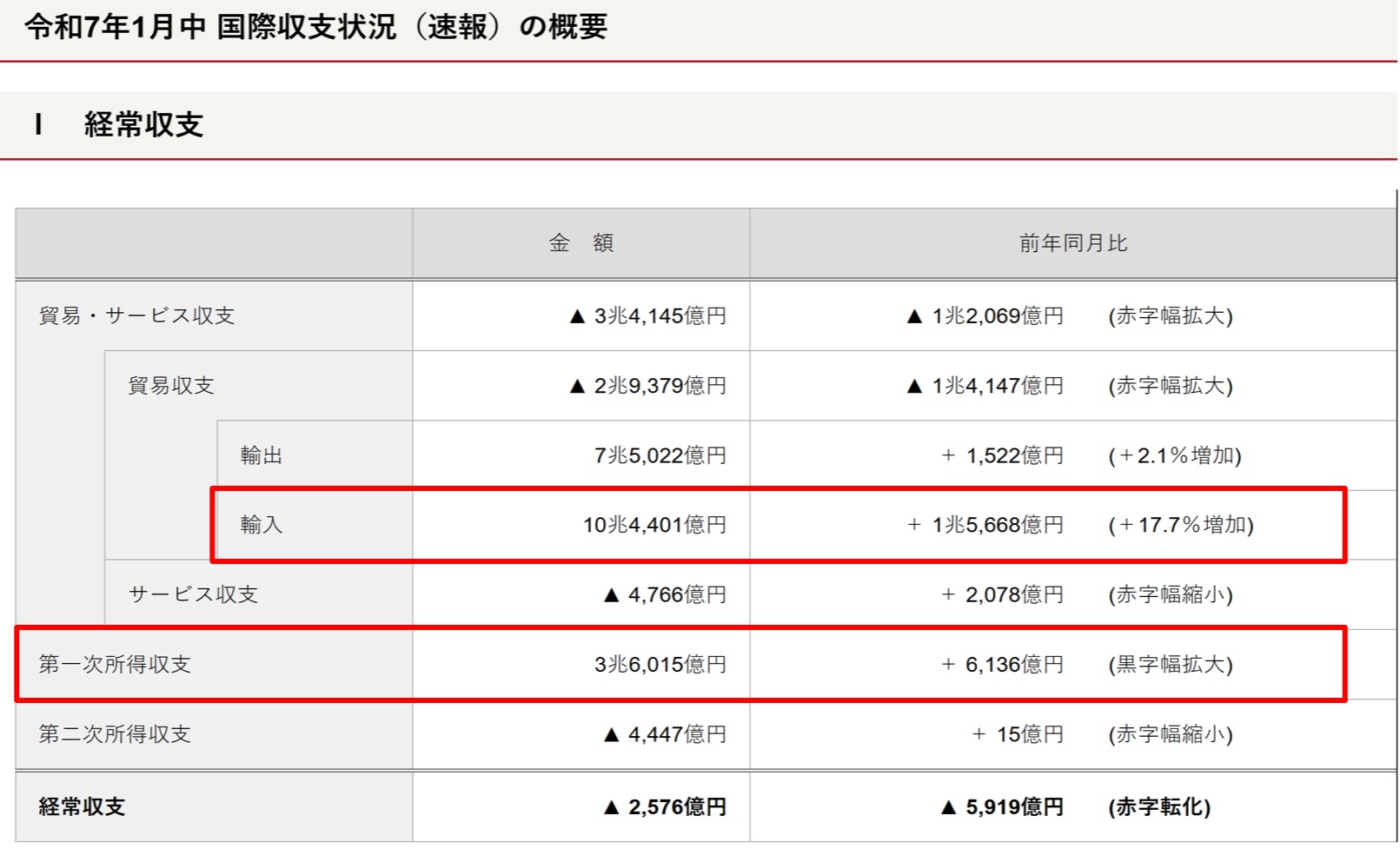1400x849 pixels.
Task: Select the (赤字転化) note in the bottom row
Action: (1159, 806)
